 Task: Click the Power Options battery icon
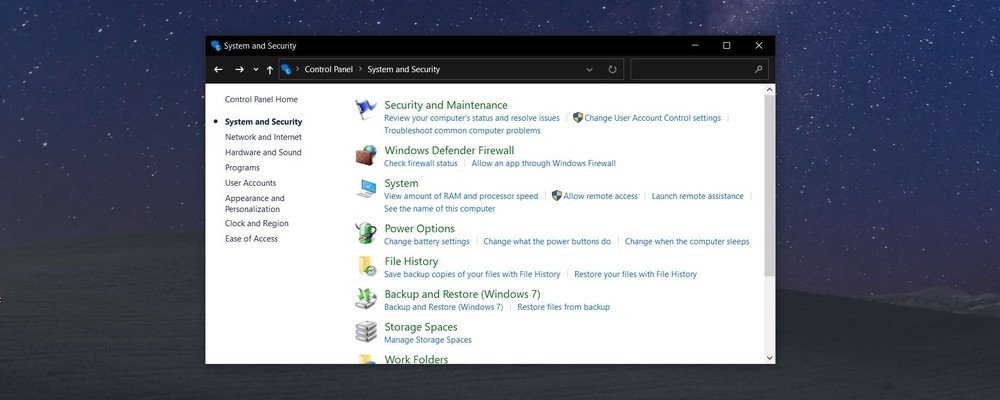(366, 233)
